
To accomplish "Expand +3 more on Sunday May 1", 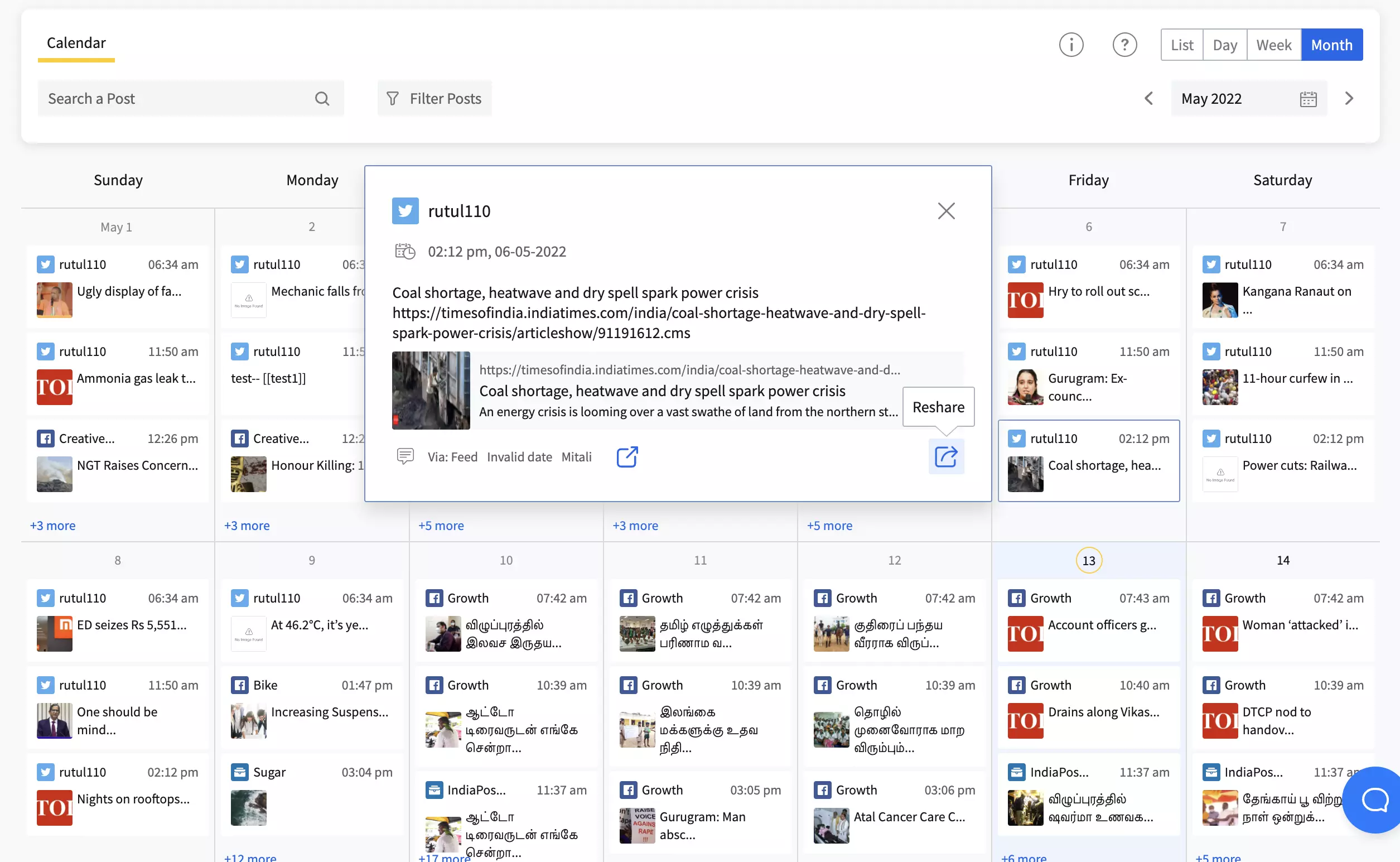I will (x=52, y=525).
